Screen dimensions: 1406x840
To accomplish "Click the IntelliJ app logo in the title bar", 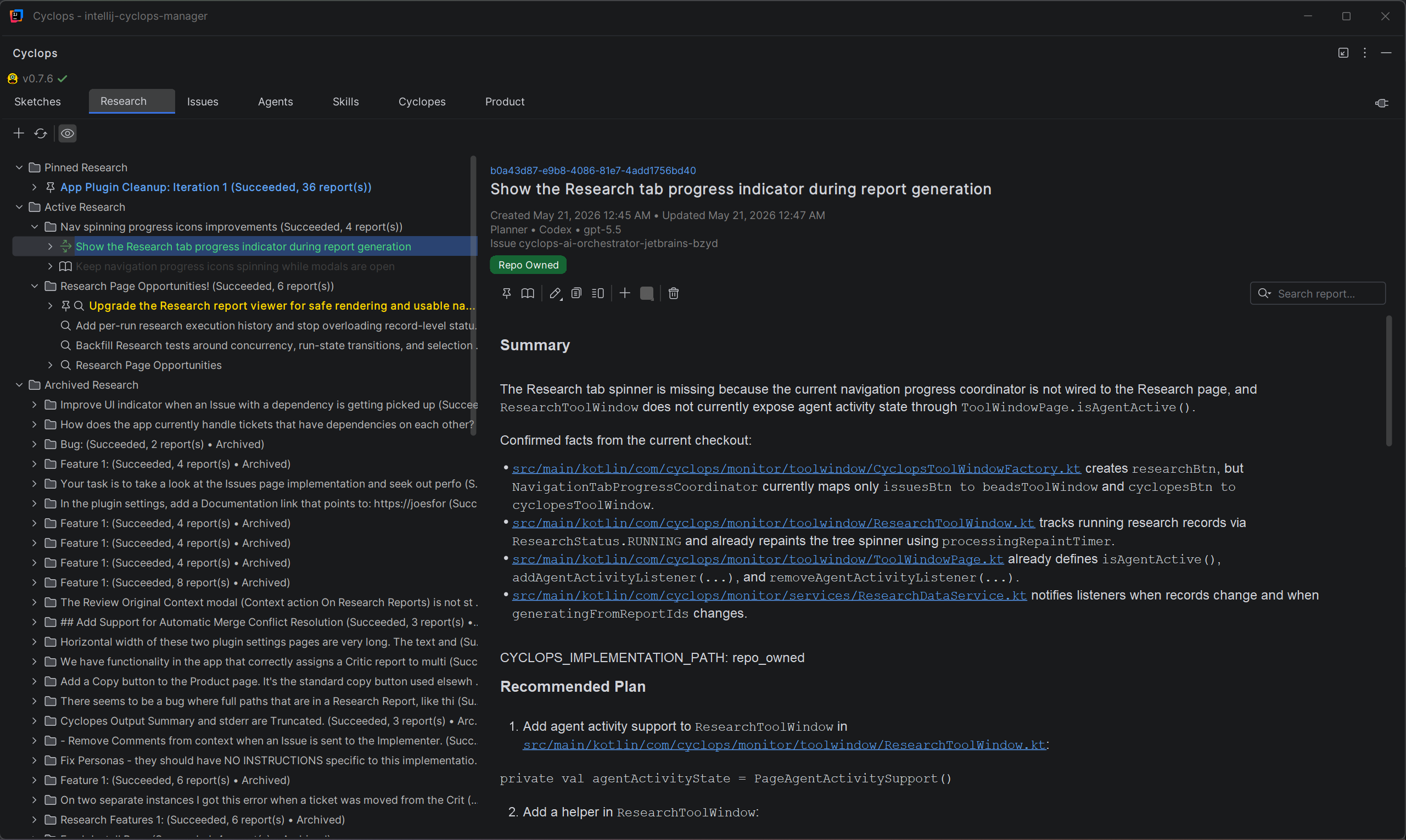I will pyautogui.click(x=16, y=16).
